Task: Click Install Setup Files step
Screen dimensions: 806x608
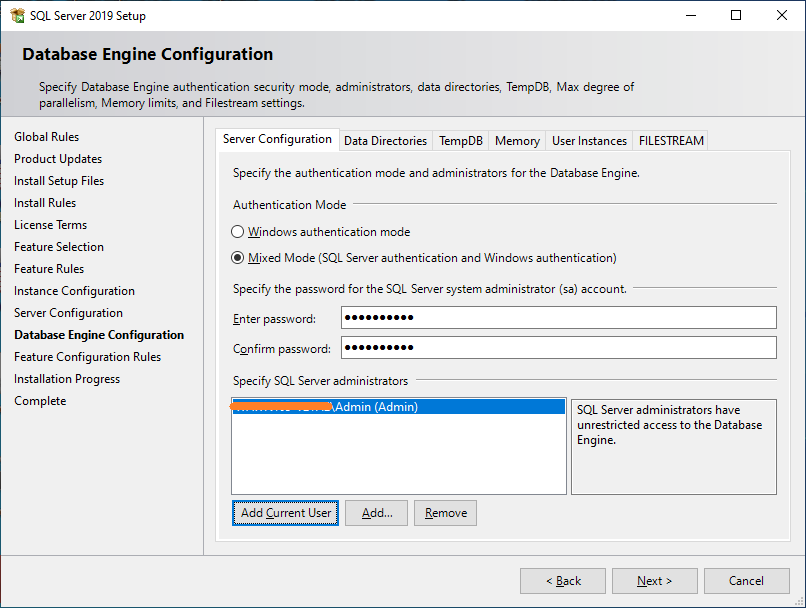Action: tap(59, 181)
